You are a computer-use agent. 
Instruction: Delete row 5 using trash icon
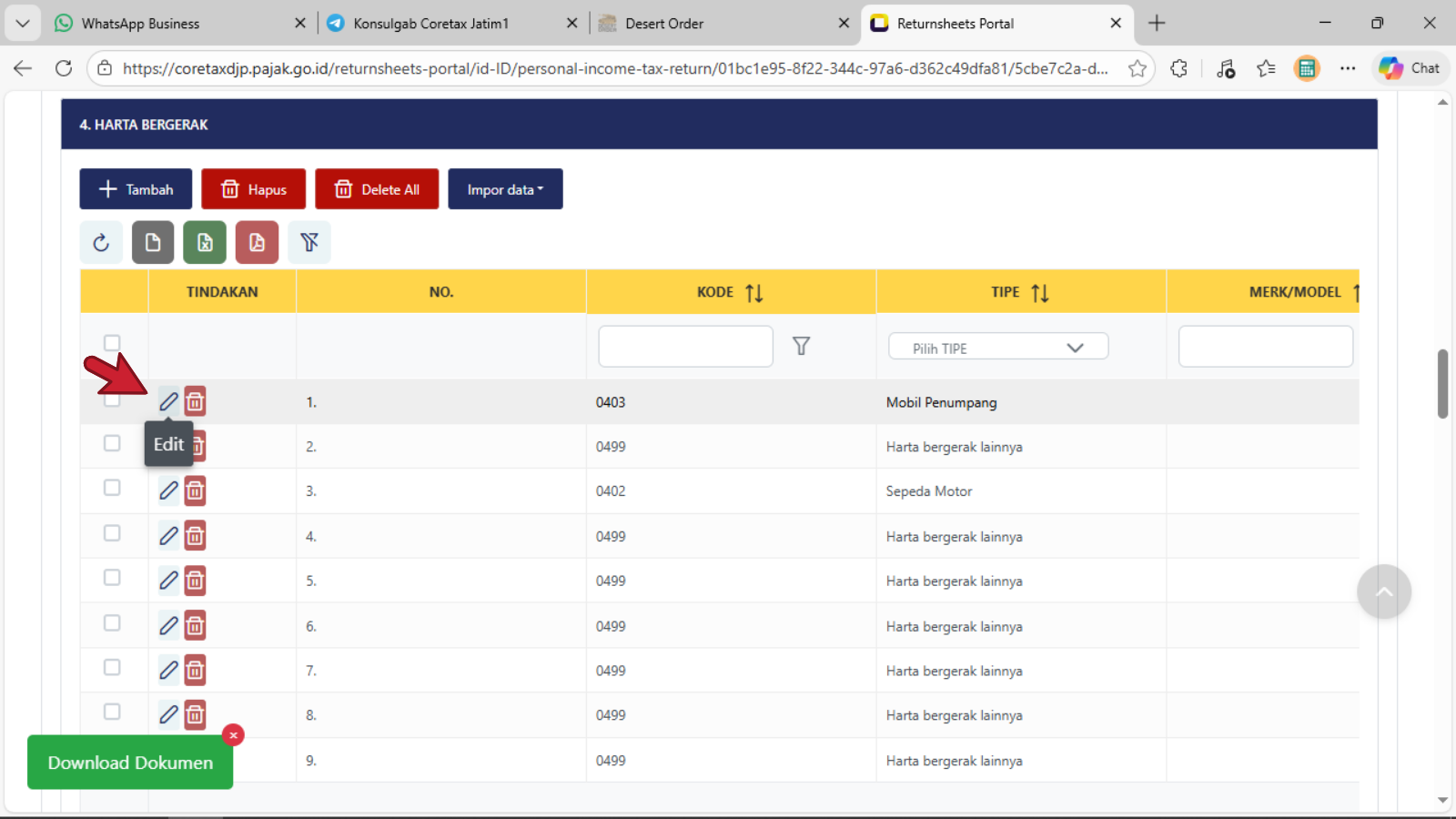[x=195, y=581]
